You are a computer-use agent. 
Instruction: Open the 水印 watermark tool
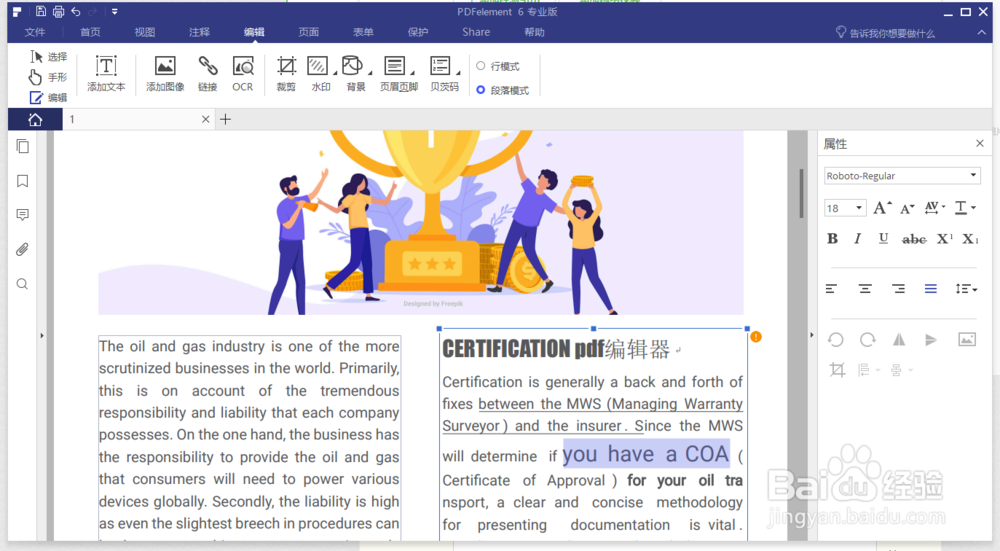321,73
